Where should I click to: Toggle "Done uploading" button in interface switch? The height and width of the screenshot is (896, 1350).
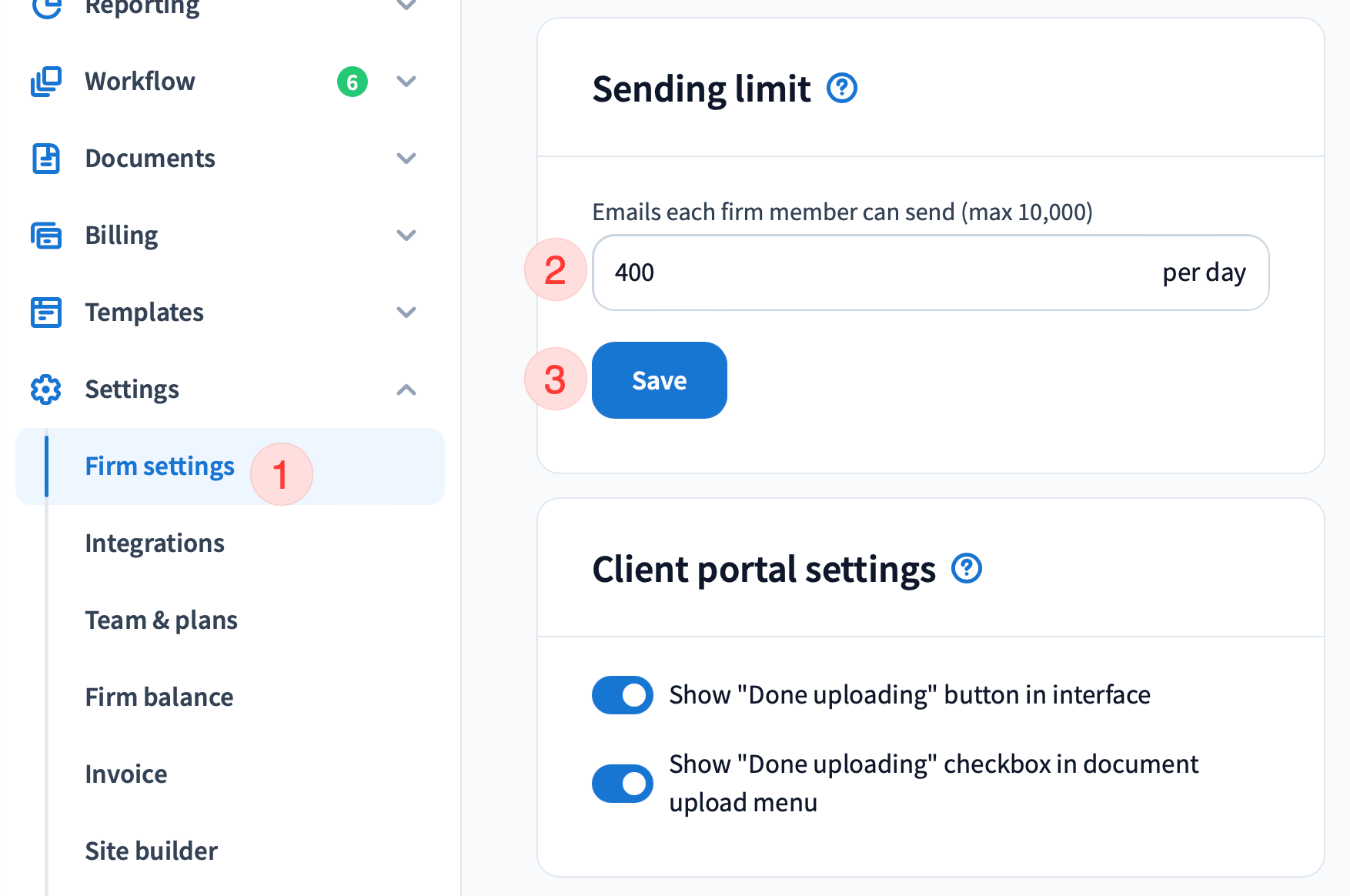tap(623, 695)
